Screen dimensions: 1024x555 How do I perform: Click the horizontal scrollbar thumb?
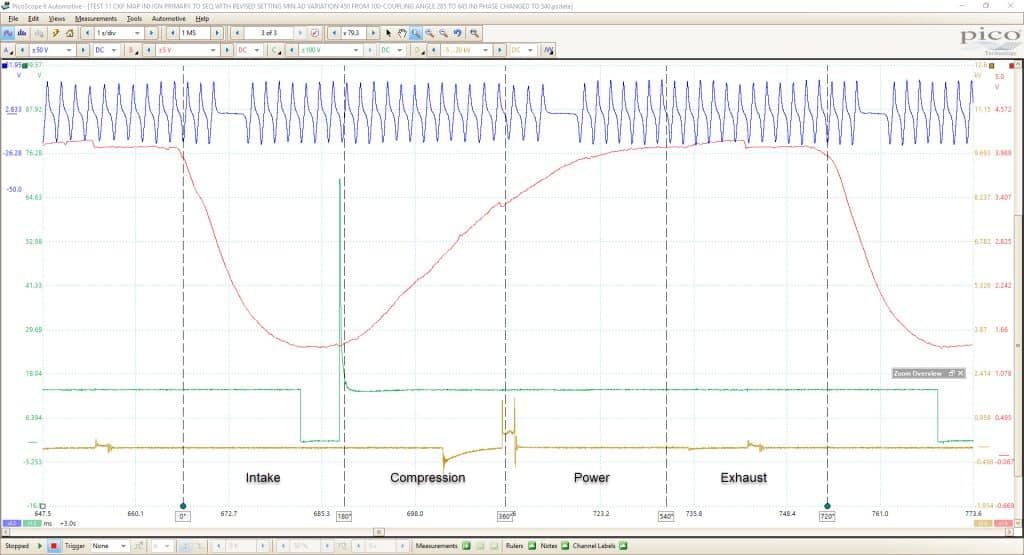pos(379,532)
